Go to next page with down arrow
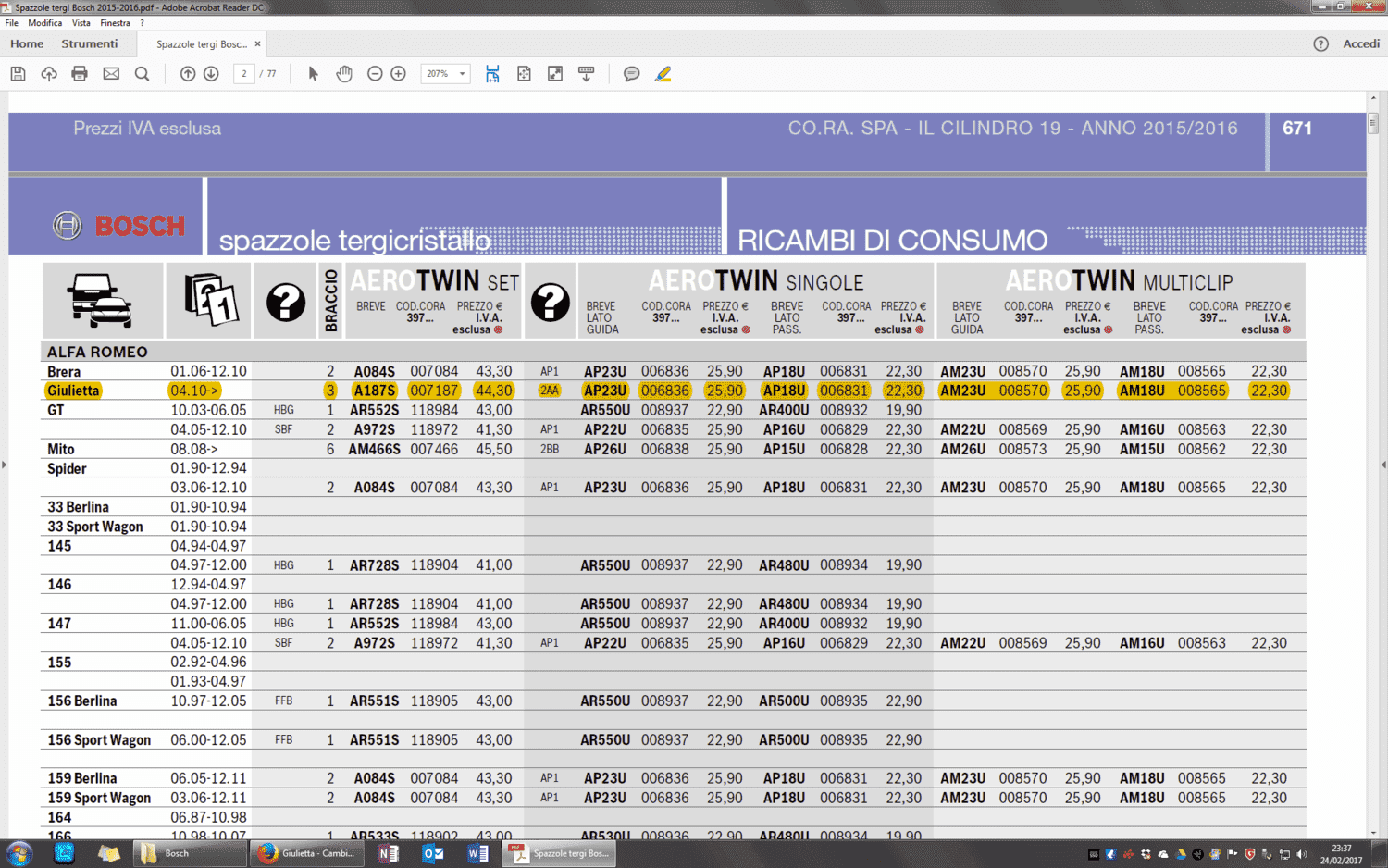1388x868 pixels. [211, 74]
